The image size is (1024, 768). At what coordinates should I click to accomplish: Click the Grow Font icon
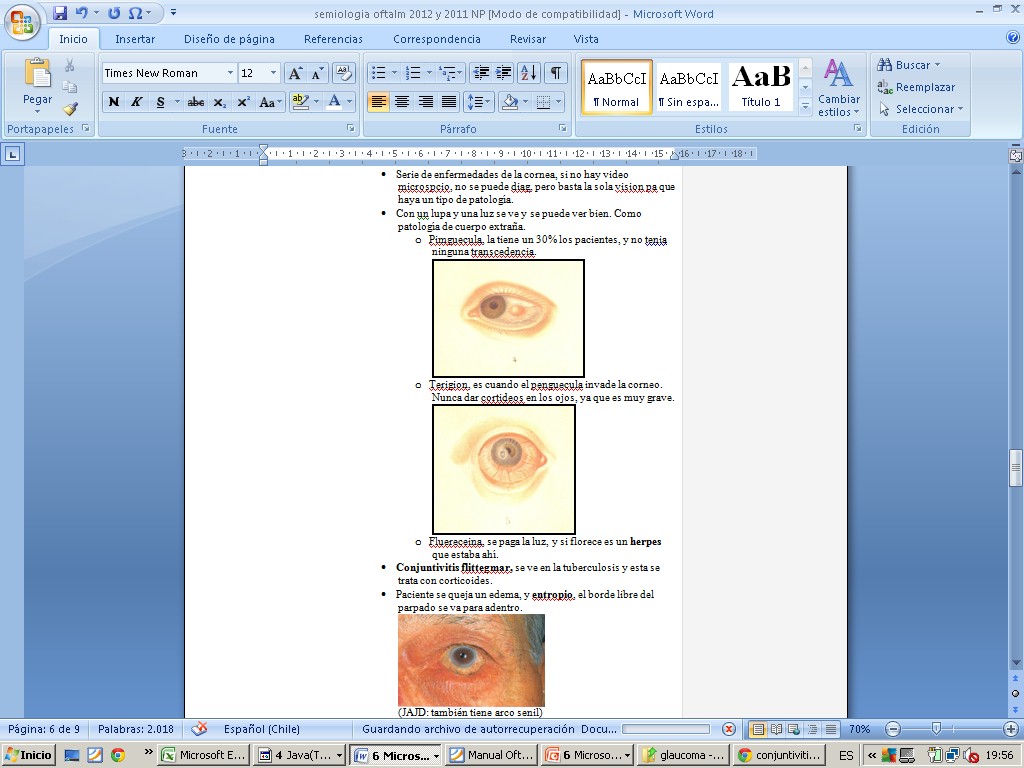click(295, 73)
